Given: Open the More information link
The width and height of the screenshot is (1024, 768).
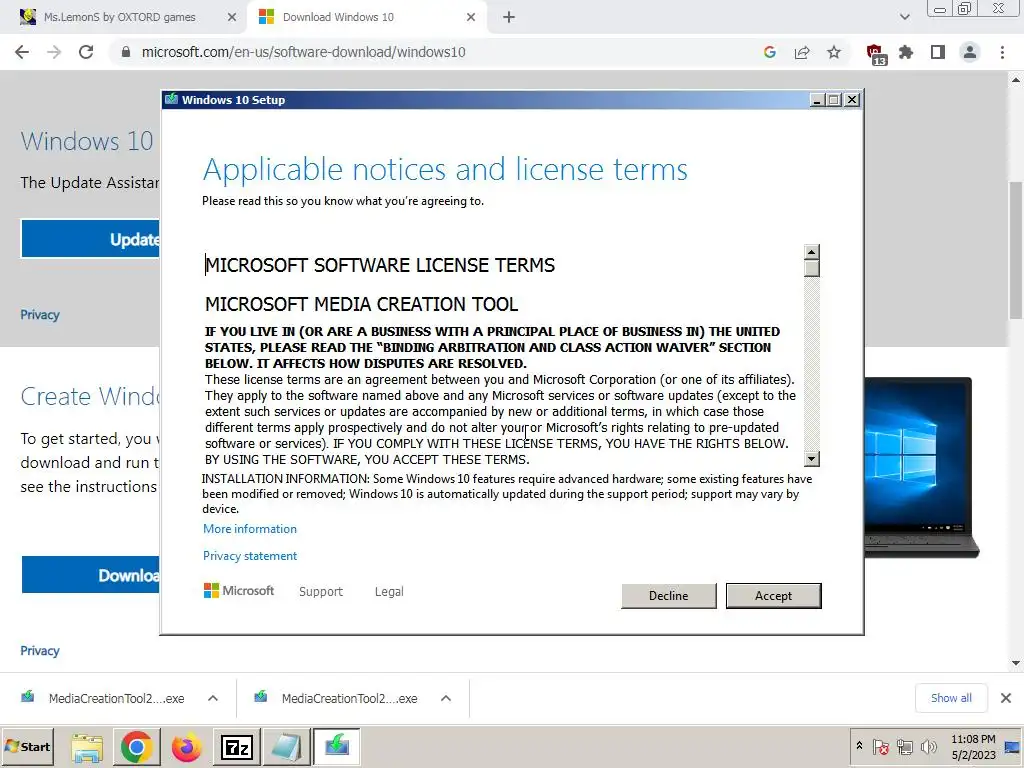Looking at the screenshot, I should (x=249, y=529).
